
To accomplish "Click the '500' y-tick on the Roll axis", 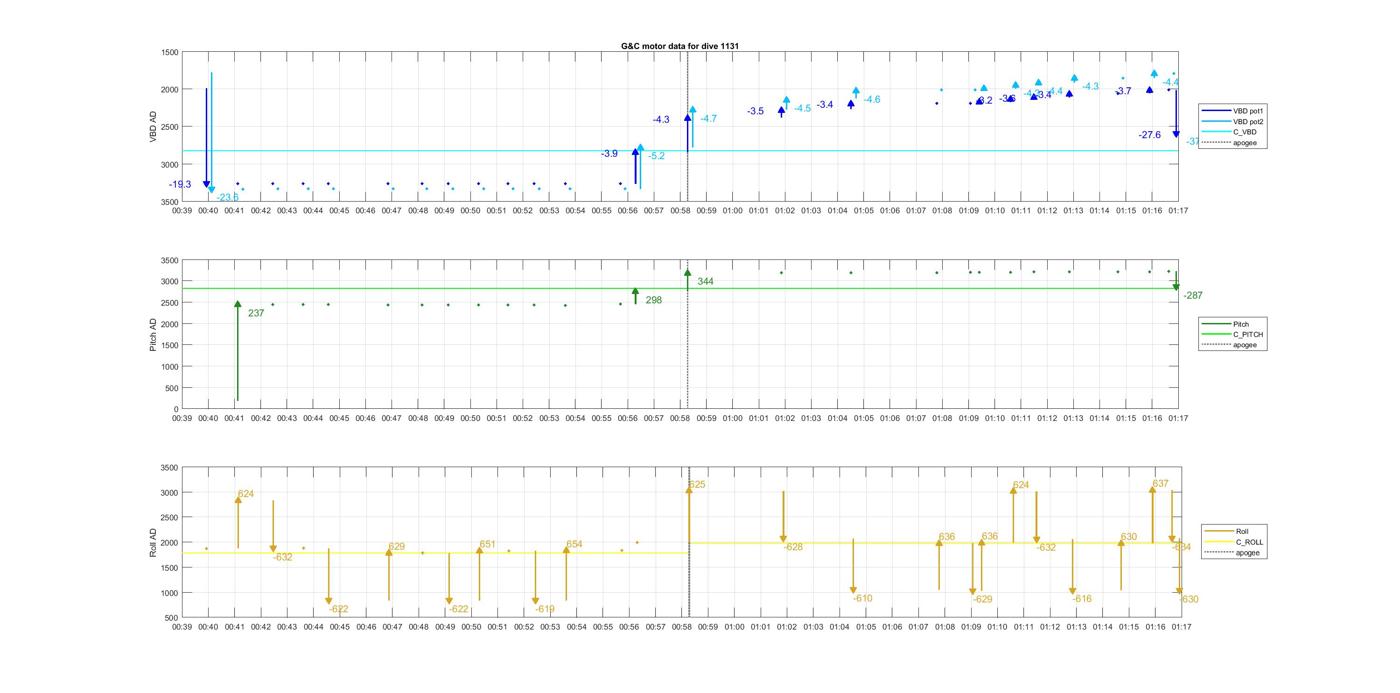I will coord(171,618).
